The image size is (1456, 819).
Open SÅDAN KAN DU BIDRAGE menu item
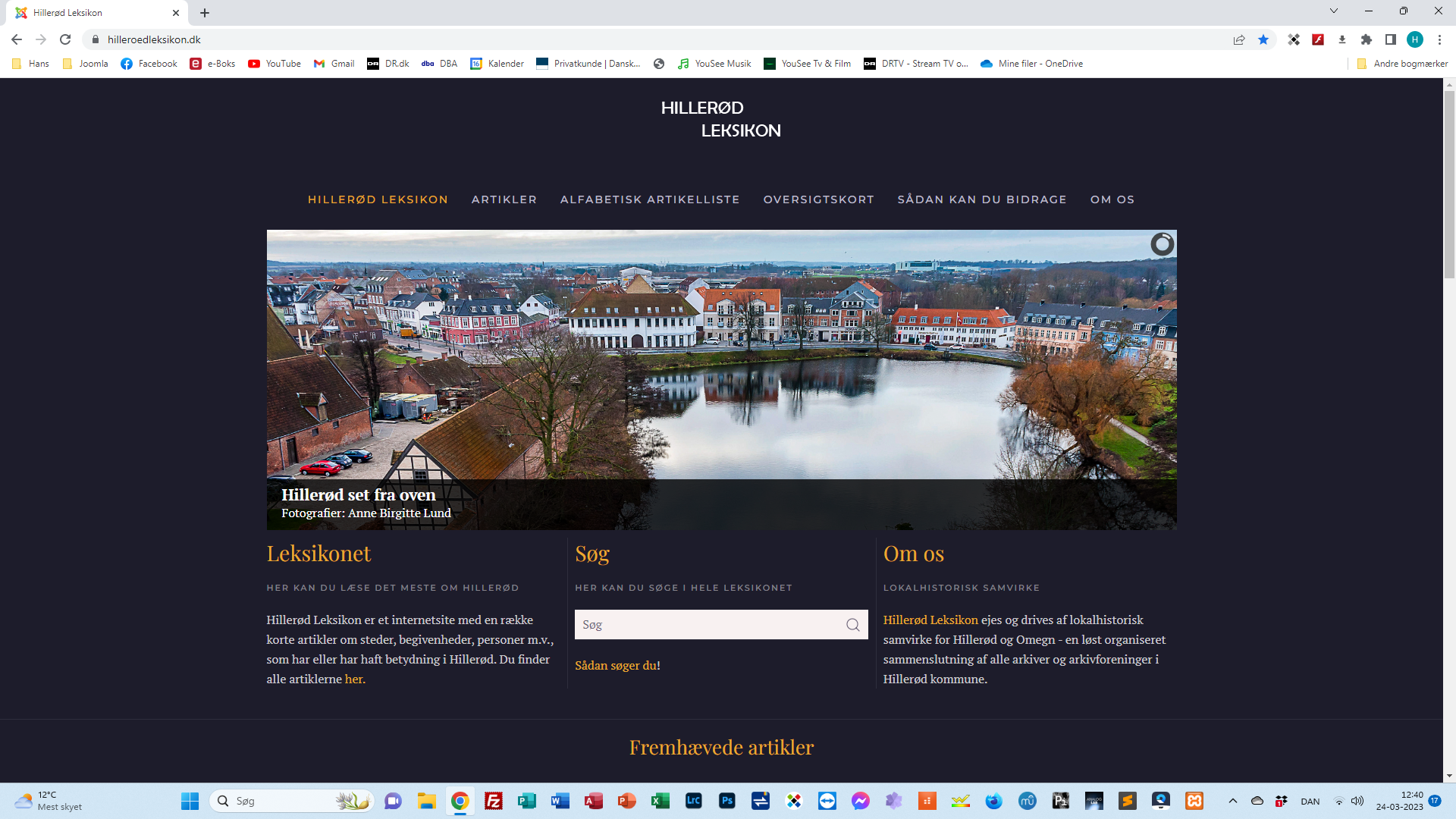click(982, 199)
